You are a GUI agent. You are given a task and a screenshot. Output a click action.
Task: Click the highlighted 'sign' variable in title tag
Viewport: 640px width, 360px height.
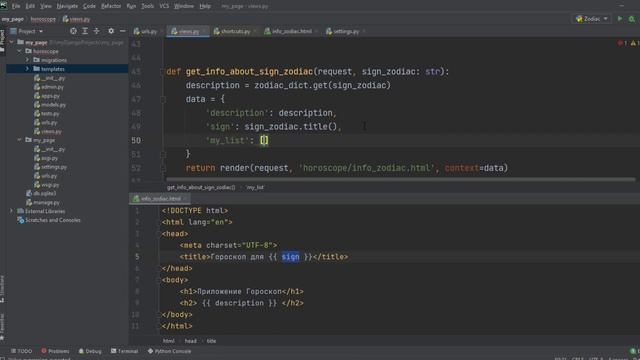[290, 257]
